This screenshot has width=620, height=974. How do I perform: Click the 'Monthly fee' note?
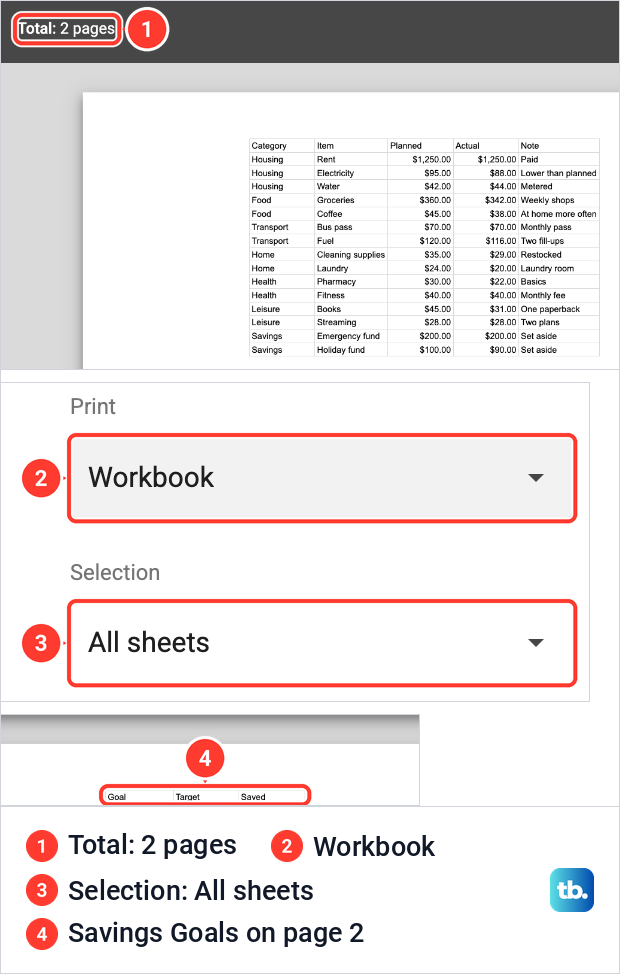[543, 295]
